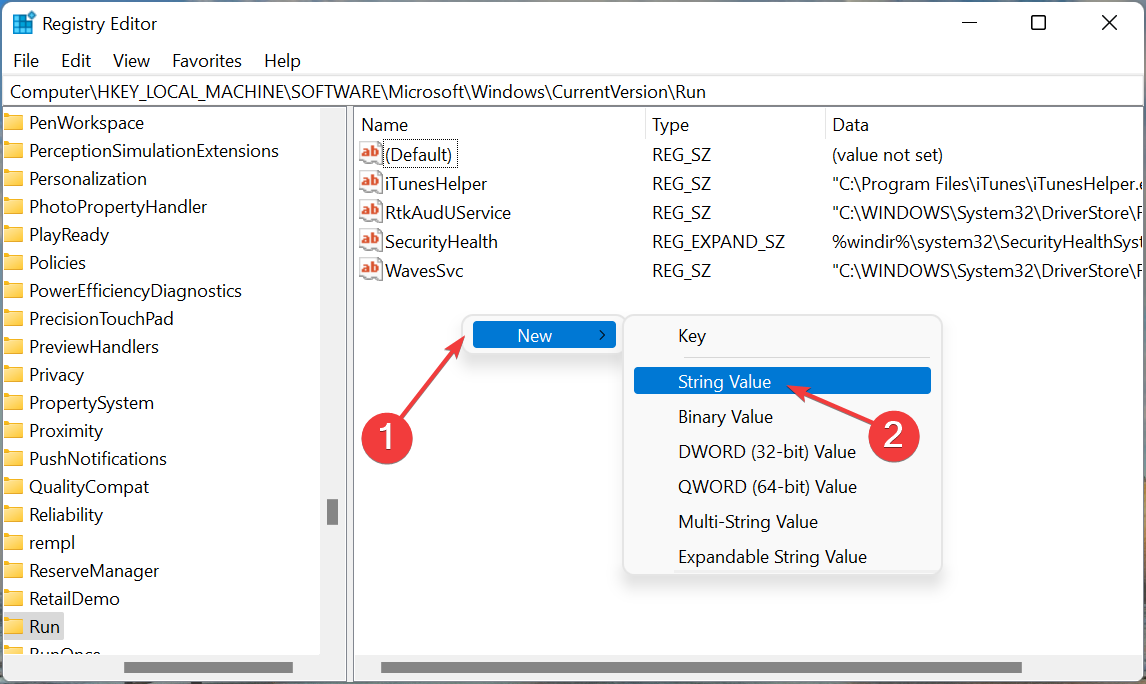Image resolution: width=1146 pixels, height=684 pixels.
Task: Click the string icon of iTunesHelper
Action: click(371, 183)
